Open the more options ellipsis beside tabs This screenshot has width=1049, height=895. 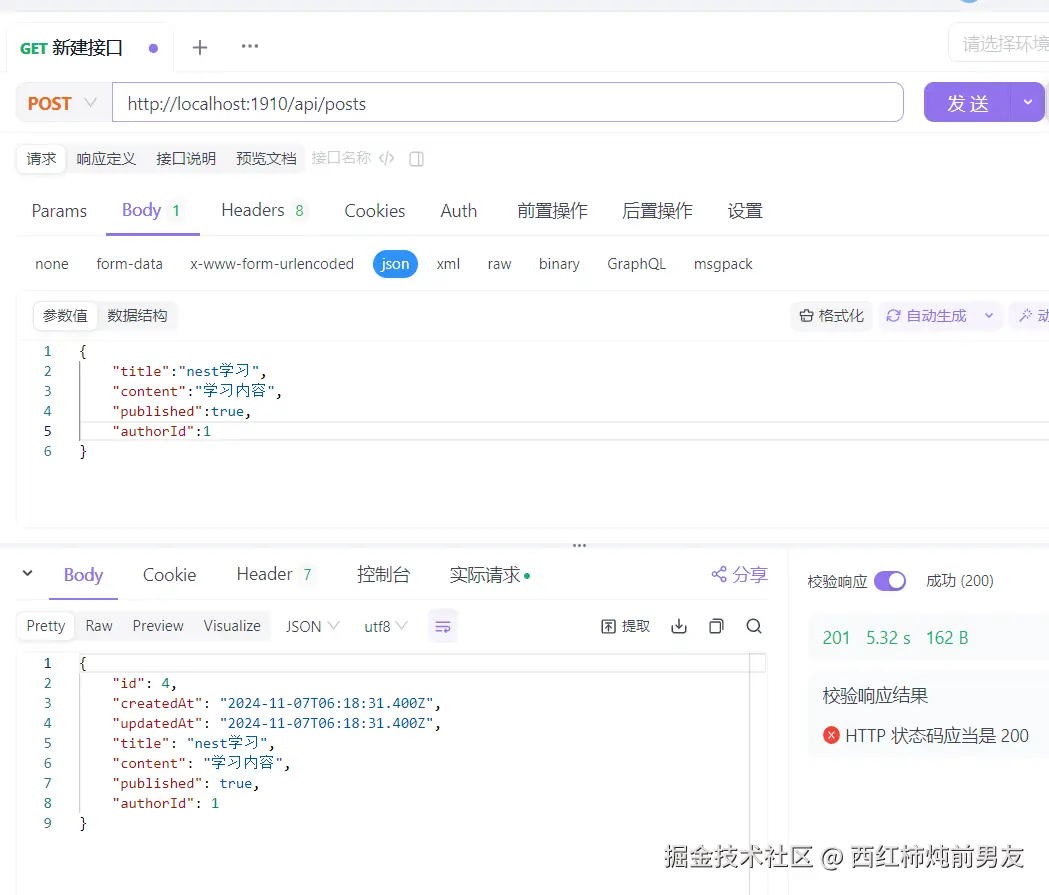click(250, 46)
